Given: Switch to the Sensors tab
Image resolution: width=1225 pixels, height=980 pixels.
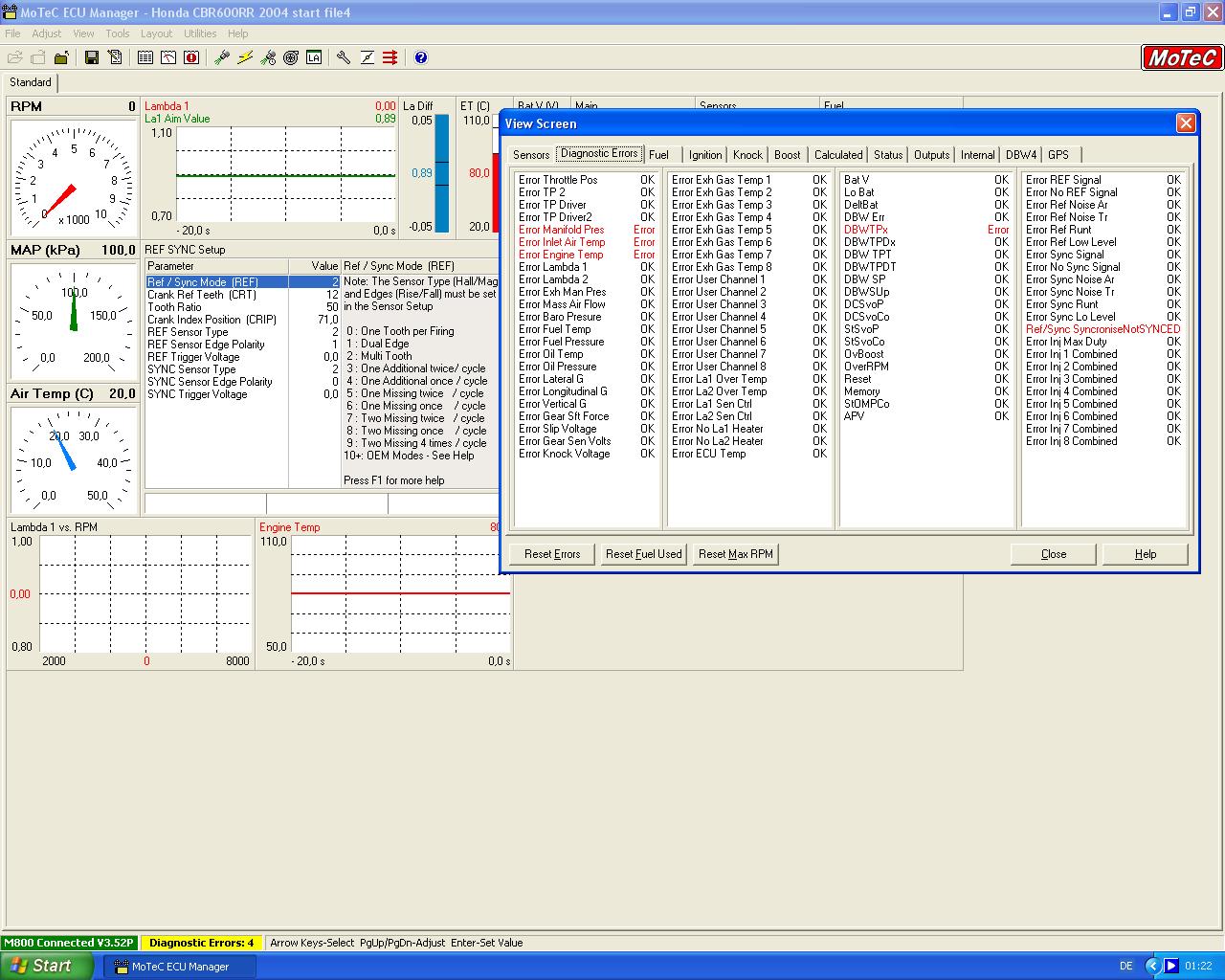Looking at the screenshot, I should coord(531,155).
